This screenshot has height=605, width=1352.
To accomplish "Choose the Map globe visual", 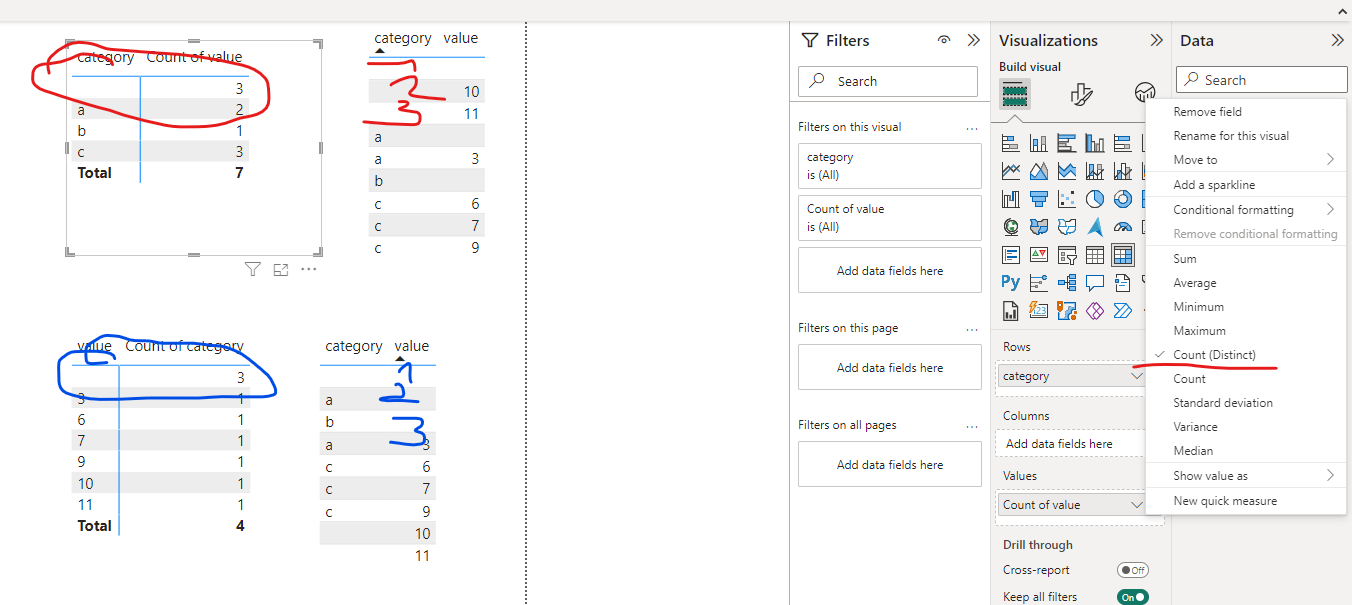I will click(1010, 227).
